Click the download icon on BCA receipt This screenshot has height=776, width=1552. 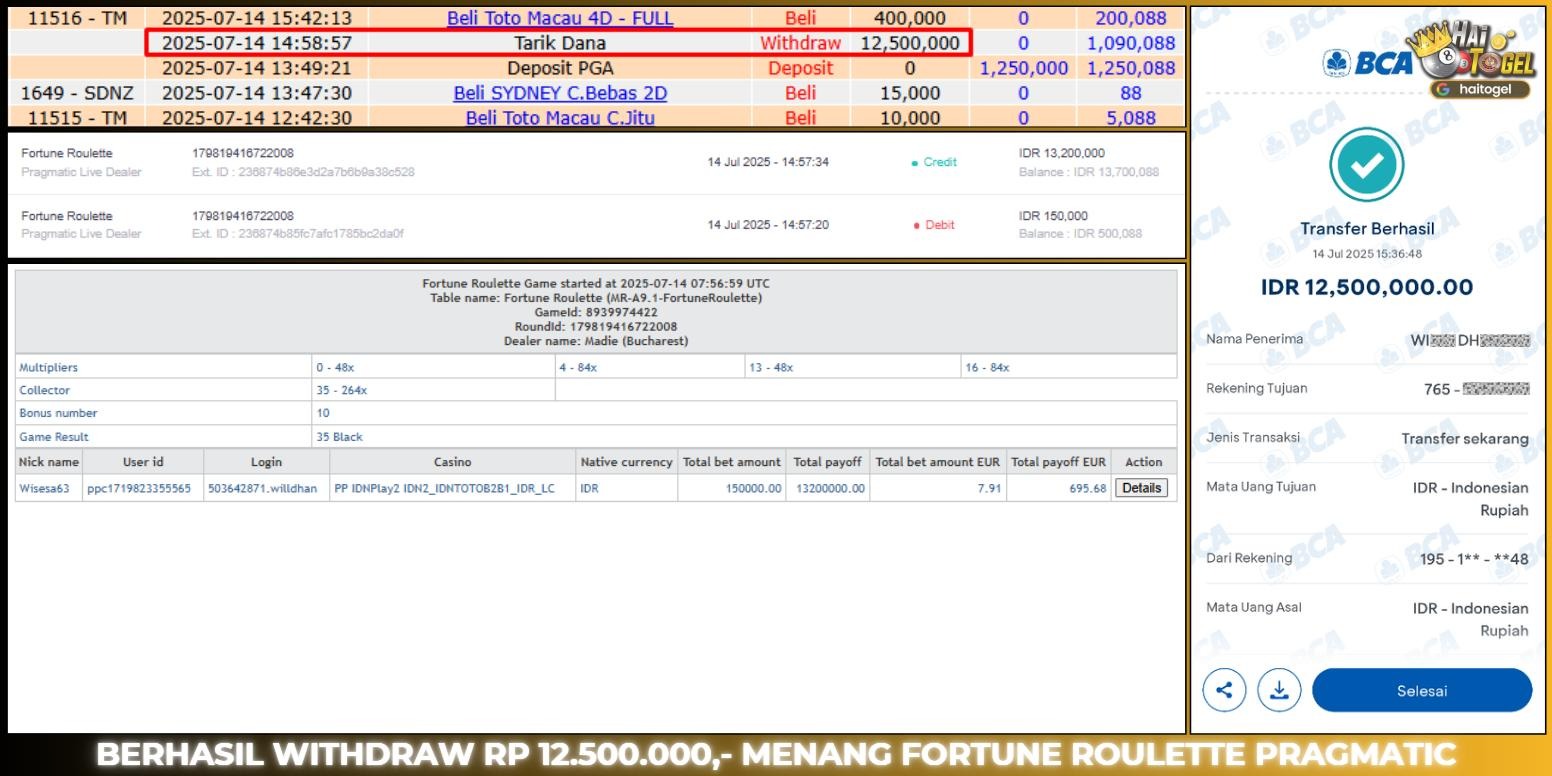[1279, 690]
